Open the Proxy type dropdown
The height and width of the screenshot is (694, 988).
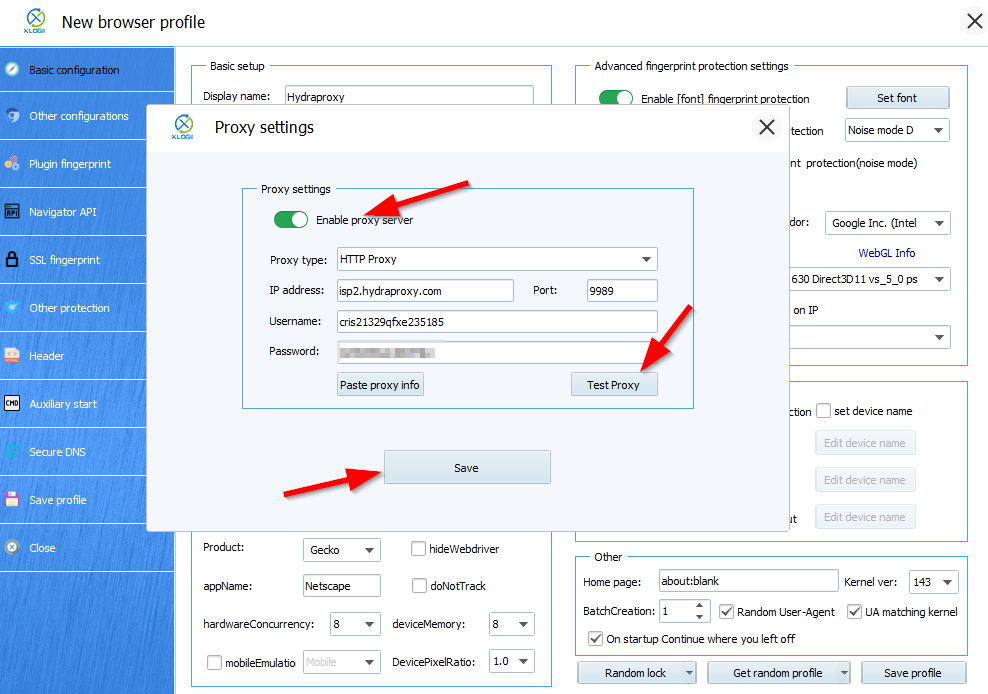click(497, 260)
